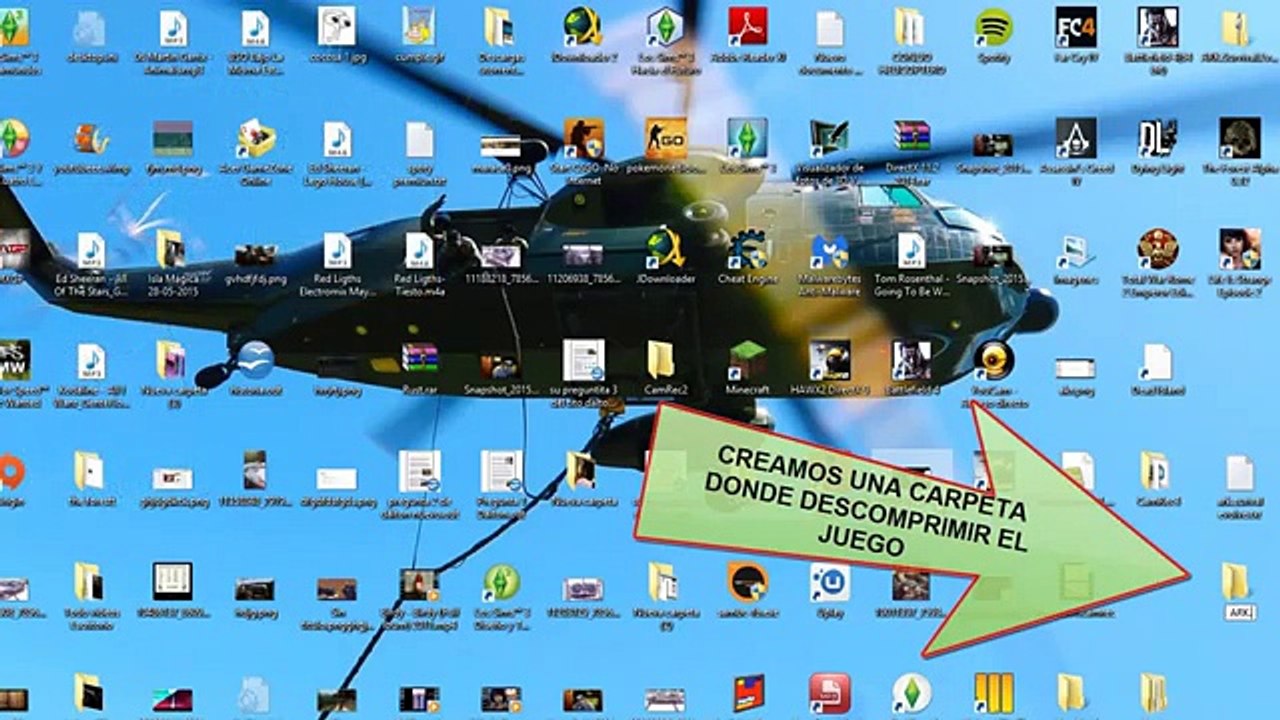Select the Red Lights Electronis mp3 file
The image size is (1280, 720).
point(337,250)
